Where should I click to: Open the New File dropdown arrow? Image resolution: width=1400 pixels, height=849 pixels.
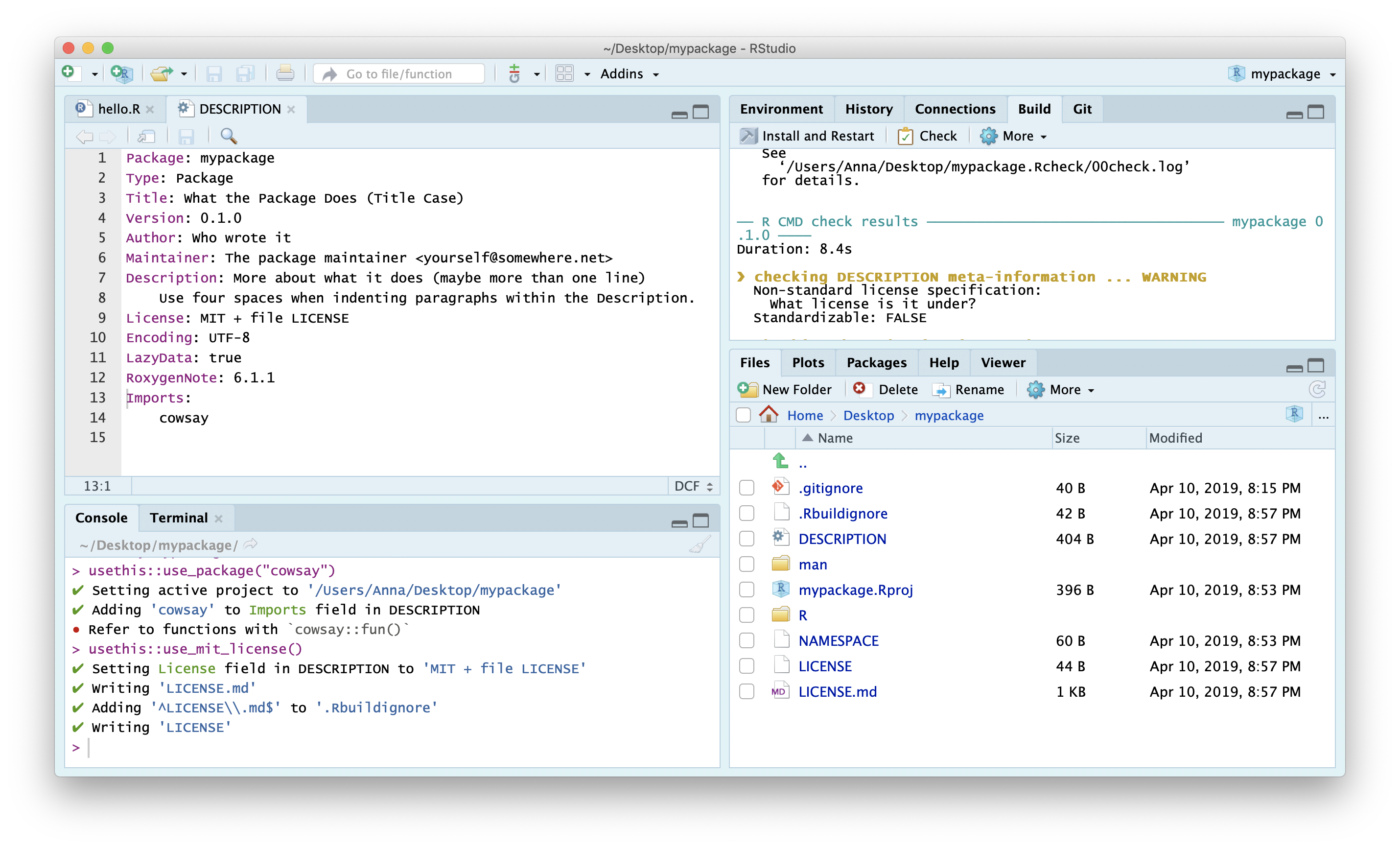pos(94,74)
